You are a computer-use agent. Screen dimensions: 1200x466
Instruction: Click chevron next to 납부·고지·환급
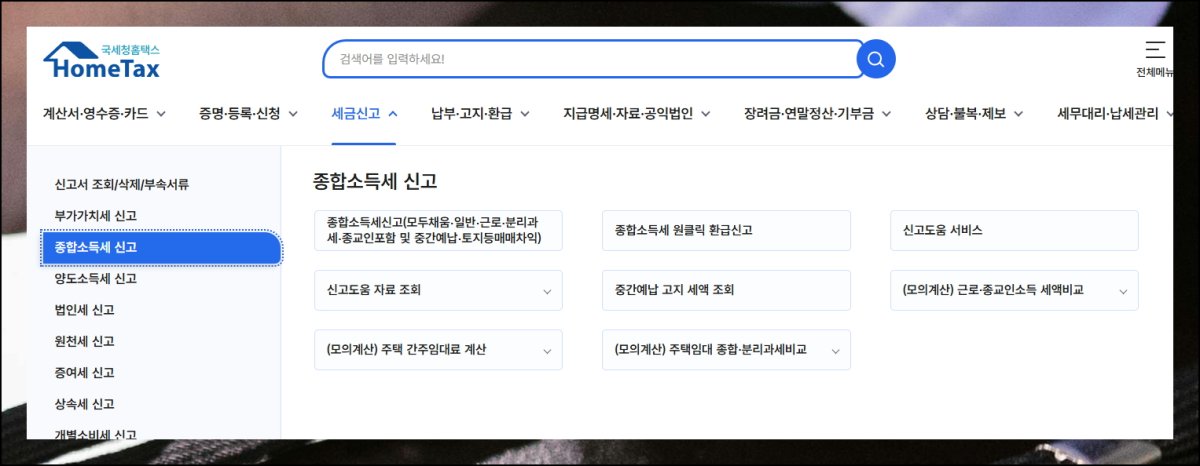click(x=524, y=114)
